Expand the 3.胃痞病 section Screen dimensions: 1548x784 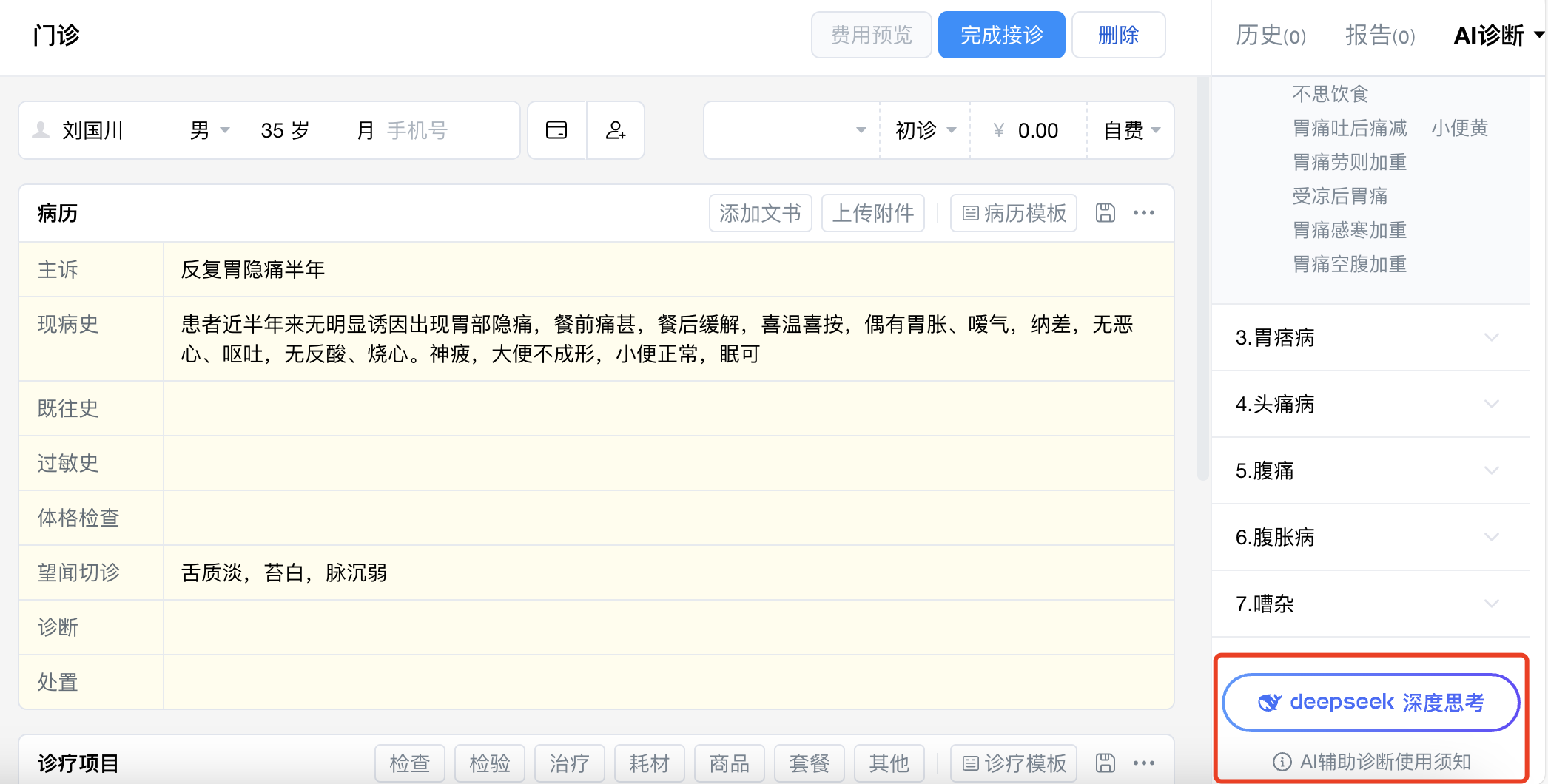click(x=1491, y=338)
